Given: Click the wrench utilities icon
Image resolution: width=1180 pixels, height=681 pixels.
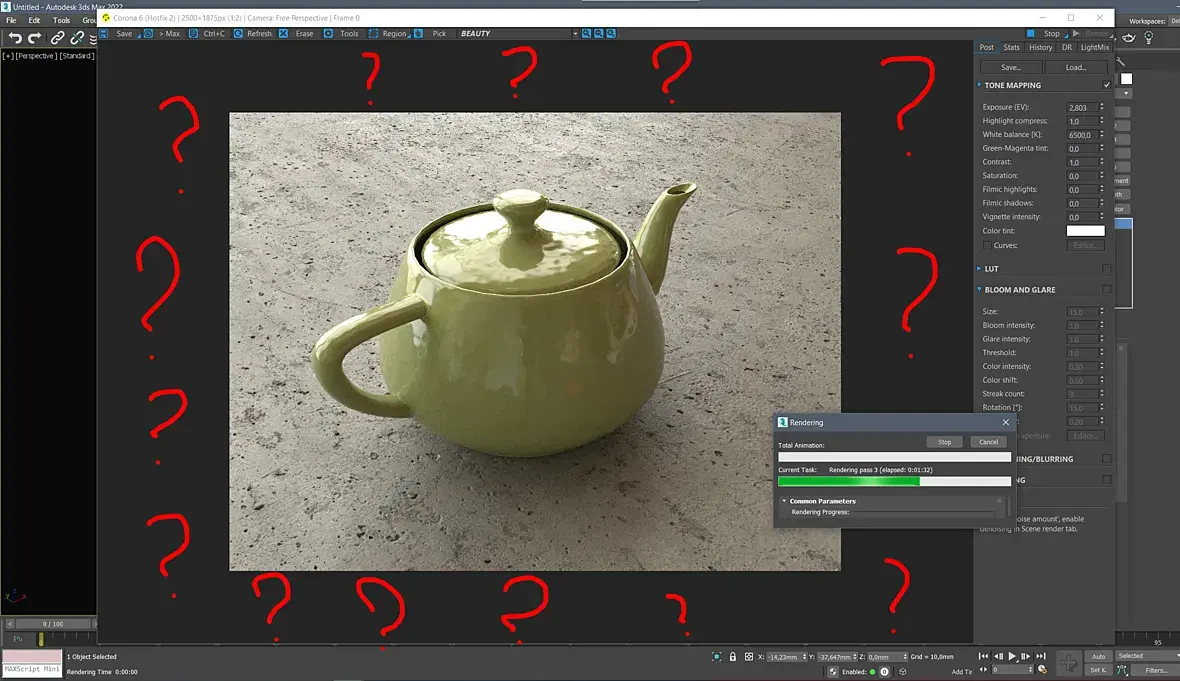Looking at the screenshot, I should 1121,62.
